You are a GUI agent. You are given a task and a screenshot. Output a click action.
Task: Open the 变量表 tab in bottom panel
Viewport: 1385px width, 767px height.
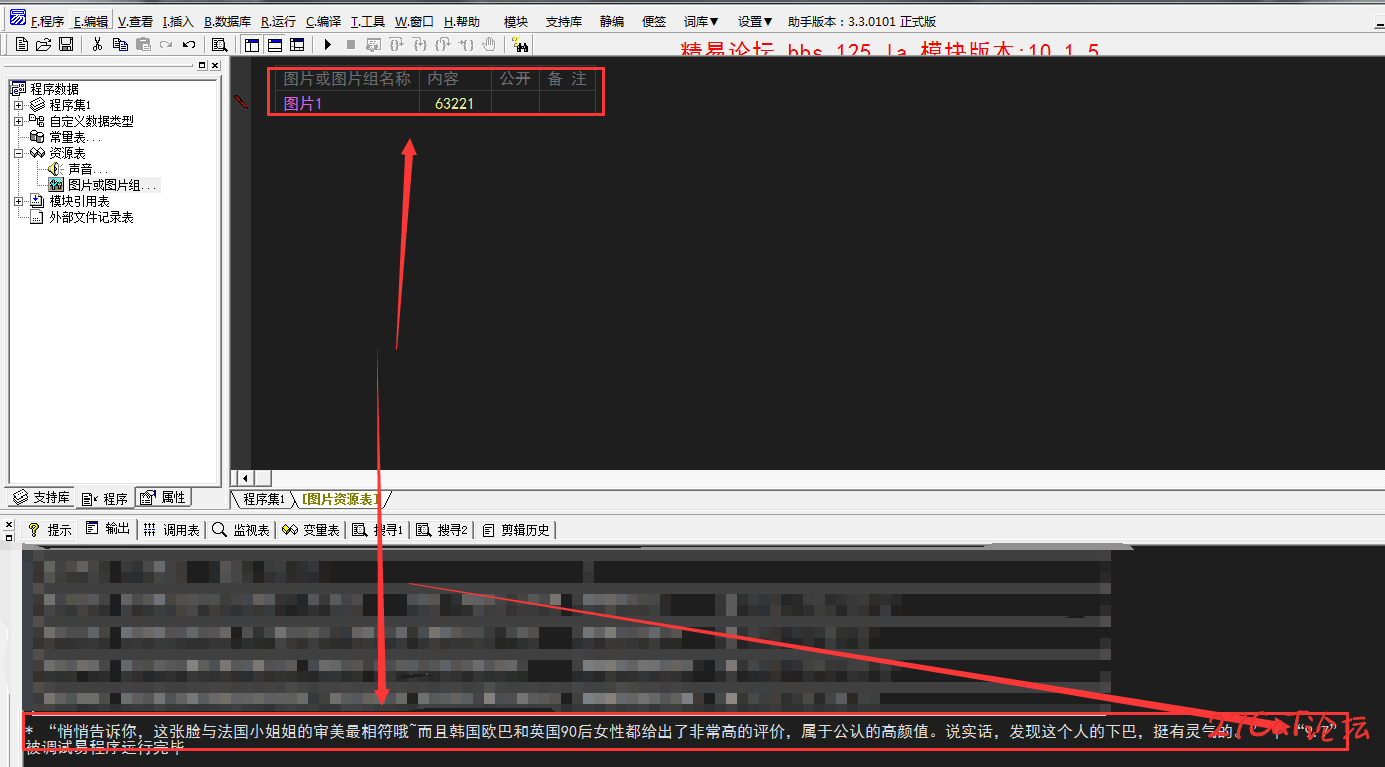(311, 530)
